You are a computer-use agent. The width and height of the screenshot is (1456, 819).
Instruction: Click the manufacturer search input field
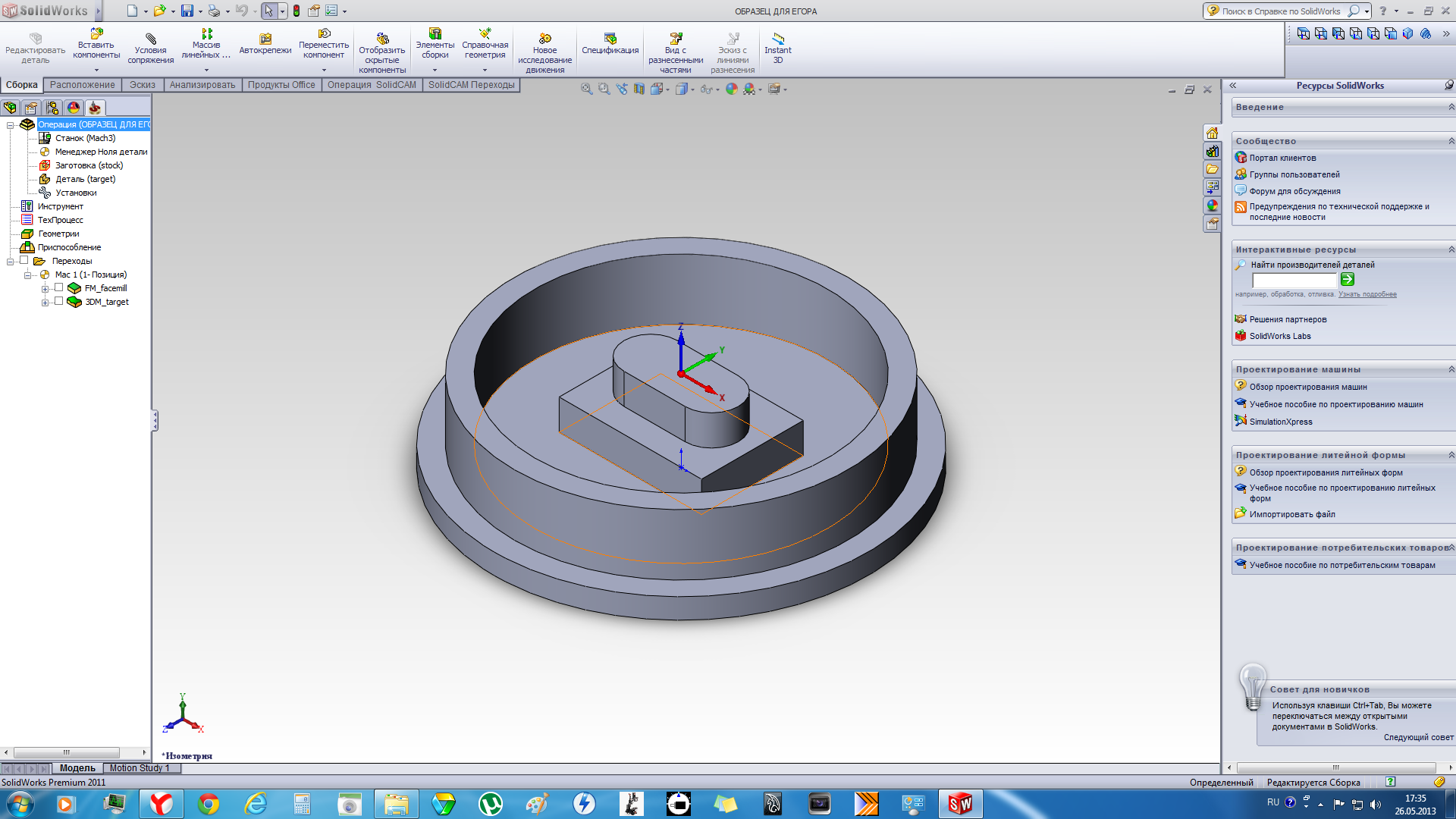[x=1293, y=280]
